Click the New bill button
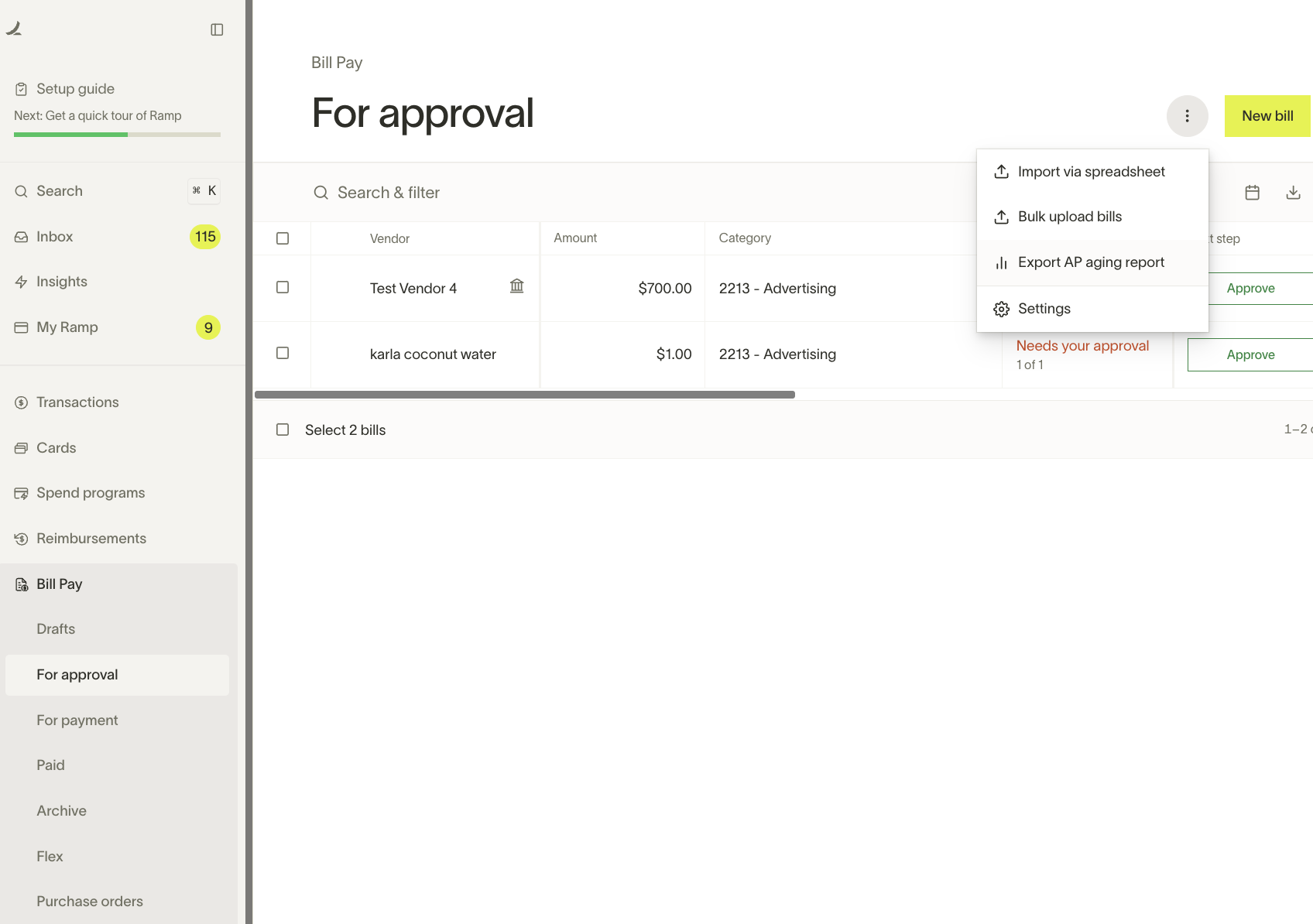This screenshot has height=924, width=1313. (1267, 116)
